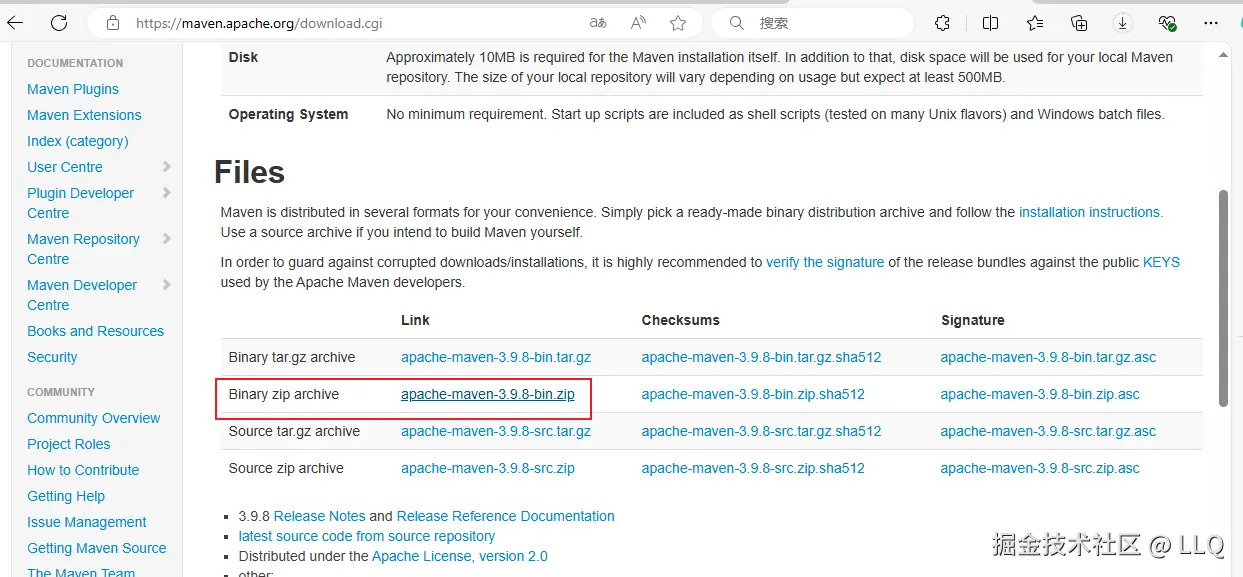Click the search magnifier icon
The width and height of the screenshot is (1243, 577).
click(x=736, y=22)
